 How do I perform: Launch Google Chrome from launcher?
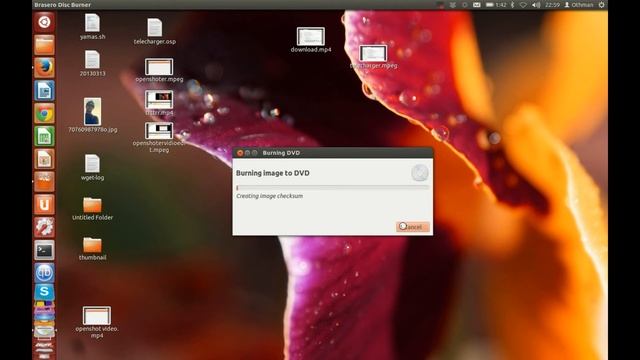[x=44, y=113]
